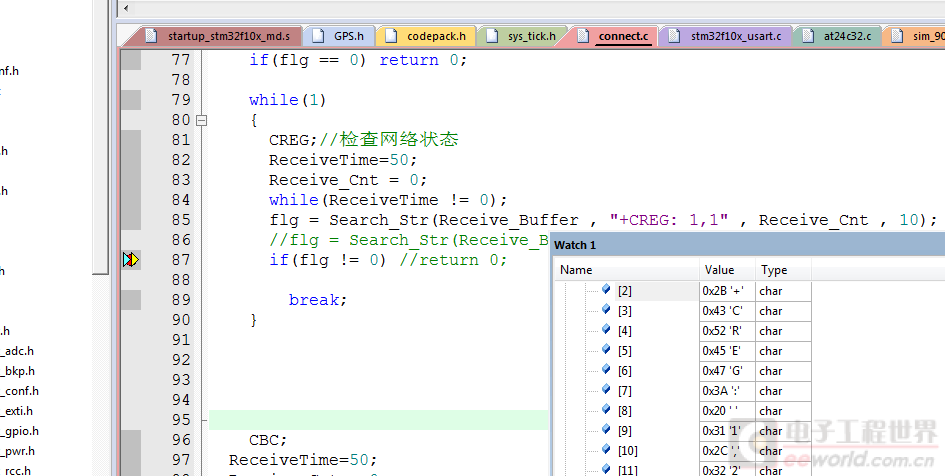The width and height of the screenshot is (945, 476).
Task: Switch to sys_tick.h tab
Action: point(522,36)
